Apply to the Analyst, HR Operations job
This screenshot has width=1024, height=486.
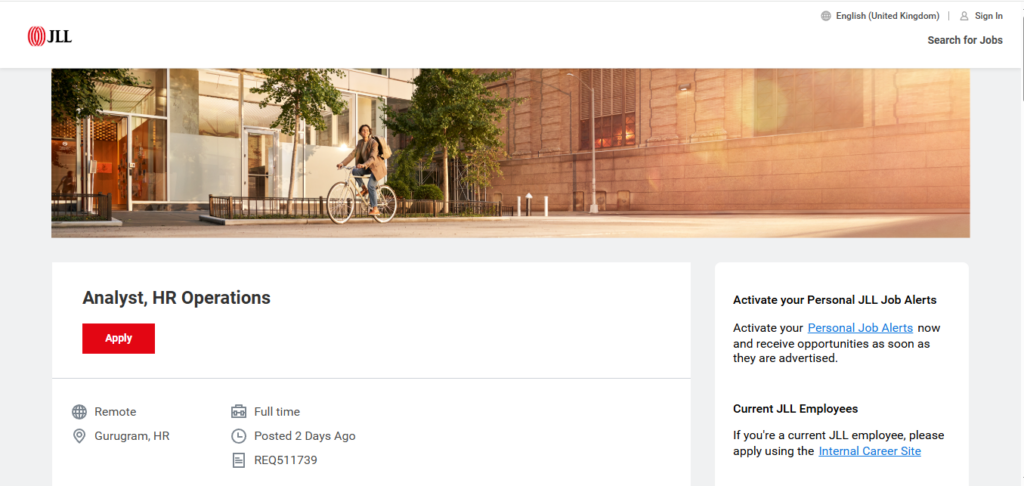[x=118, y=338]
